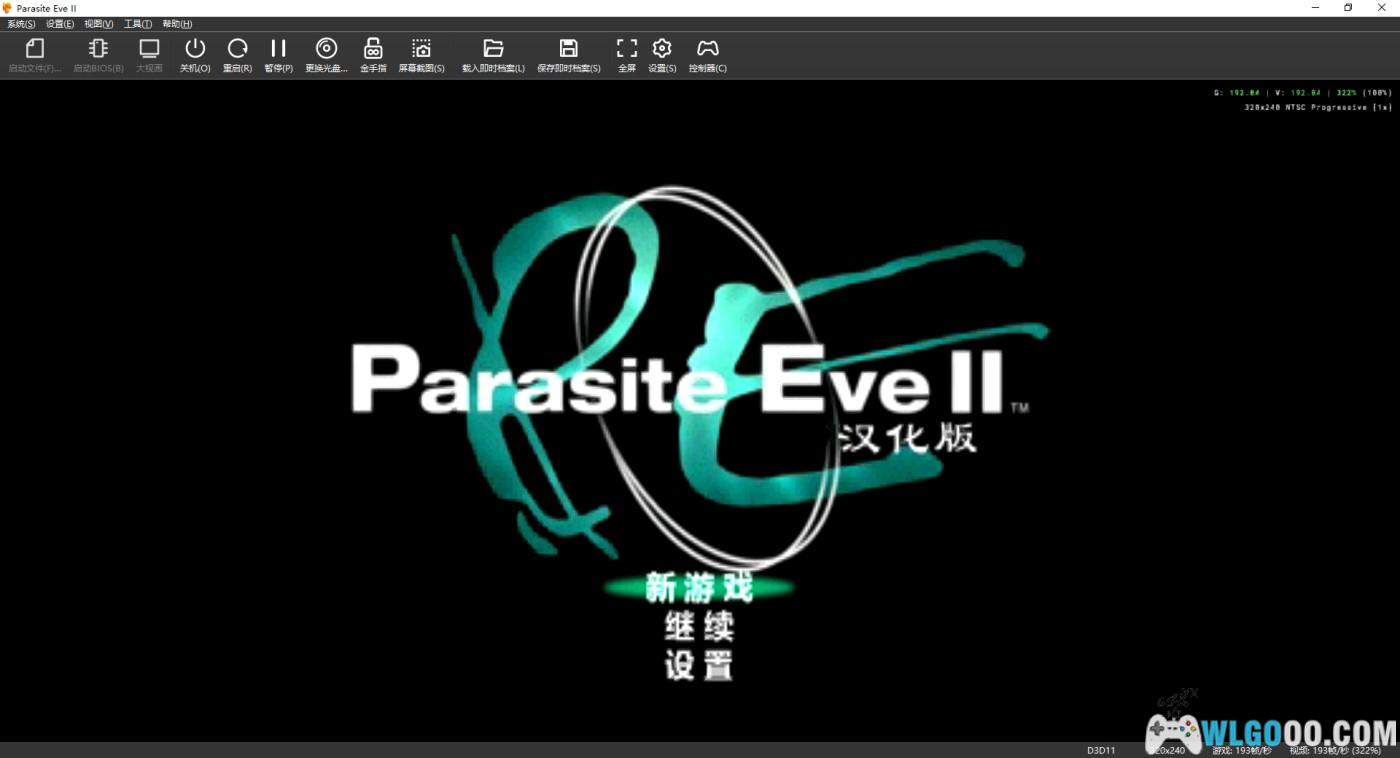The width and height of the screenshot is (1400, 758).
Task: Open the 系统(S) menu
Action: point(21,24)
